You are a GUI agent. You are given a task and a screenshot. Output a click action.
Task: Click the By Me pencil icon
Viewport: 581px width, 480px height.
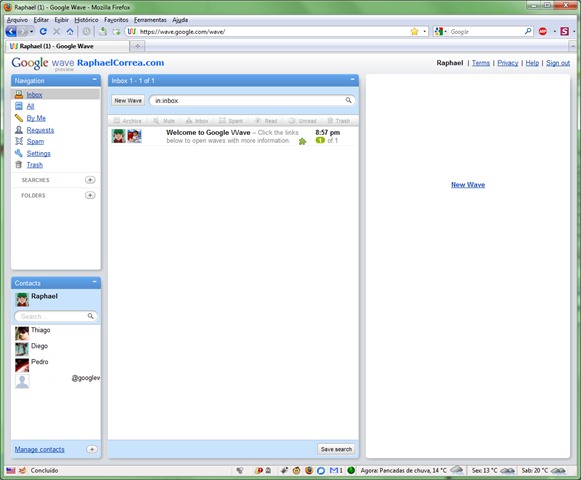click(x=19, y=118)
